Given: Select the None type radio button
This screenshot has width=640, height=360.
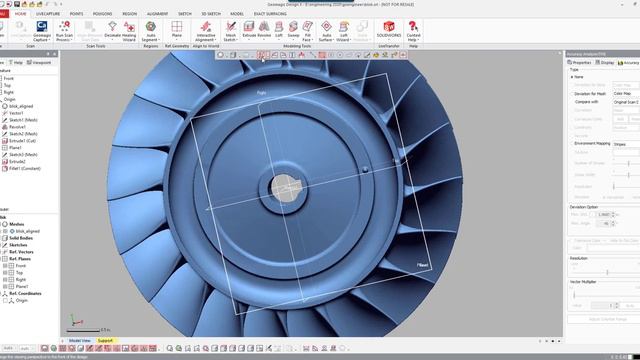Looking at the screenshot, I should point(572,77).
